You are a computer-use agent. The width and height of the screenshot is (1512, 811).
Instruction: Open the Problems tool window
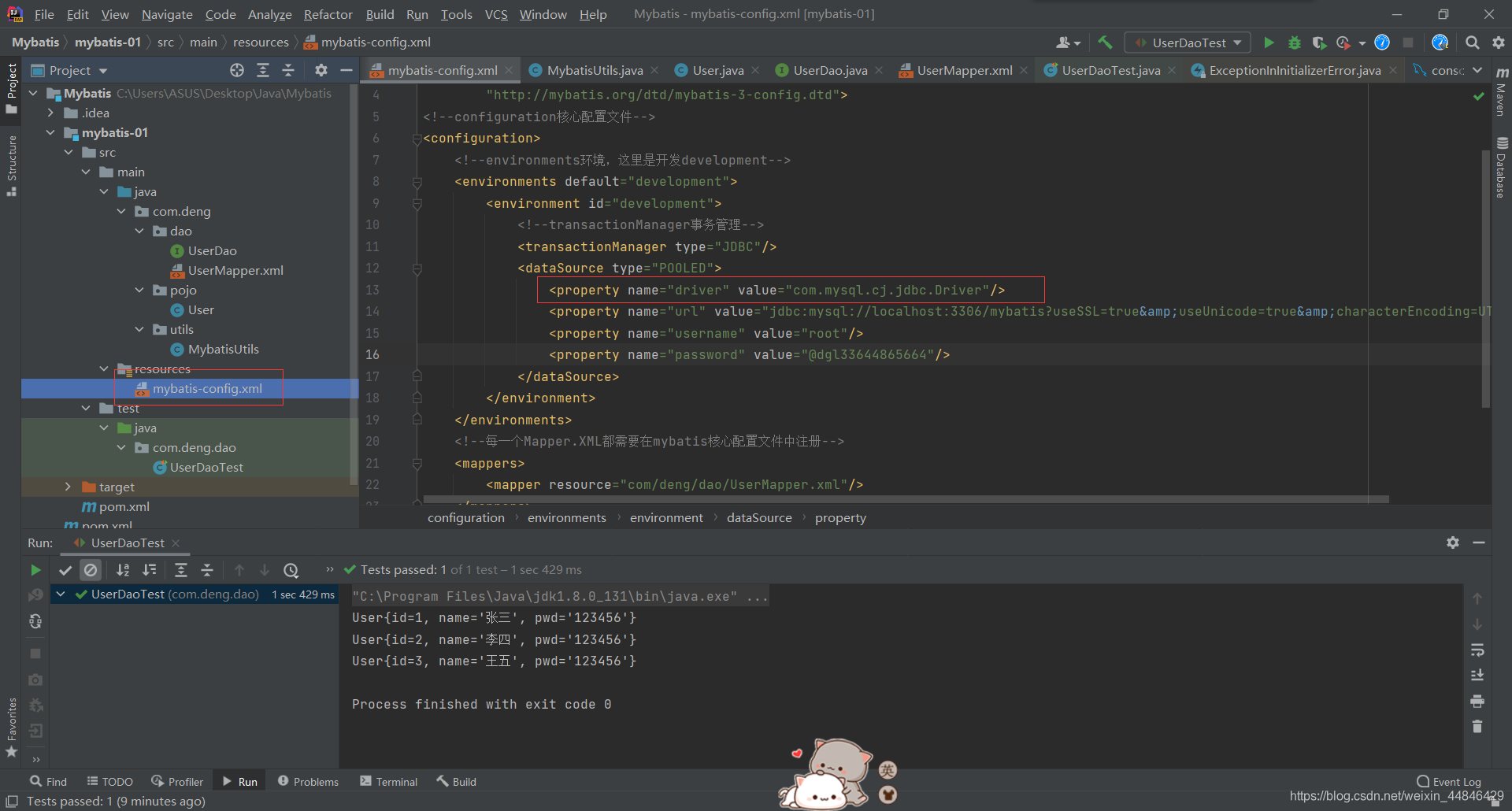coord(308,782)
